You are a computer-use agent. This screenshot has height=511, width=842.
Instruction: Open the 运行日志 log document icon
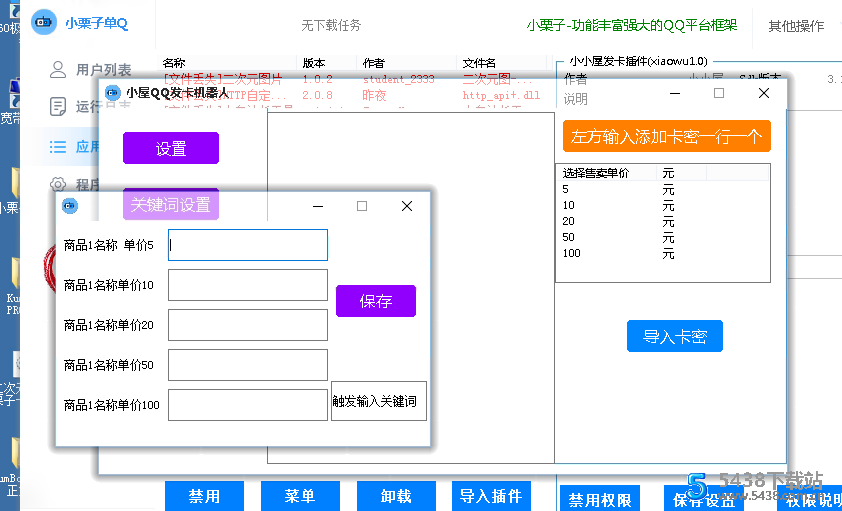pyautogui.click(x=57, y=107)
